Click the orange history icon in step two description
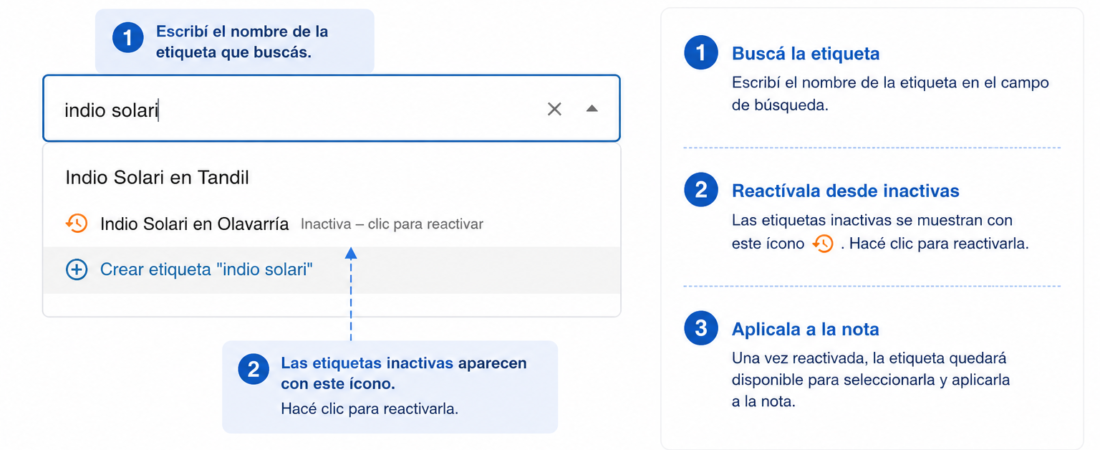Viewport: 1100px width, 450px height. point(822,244)
